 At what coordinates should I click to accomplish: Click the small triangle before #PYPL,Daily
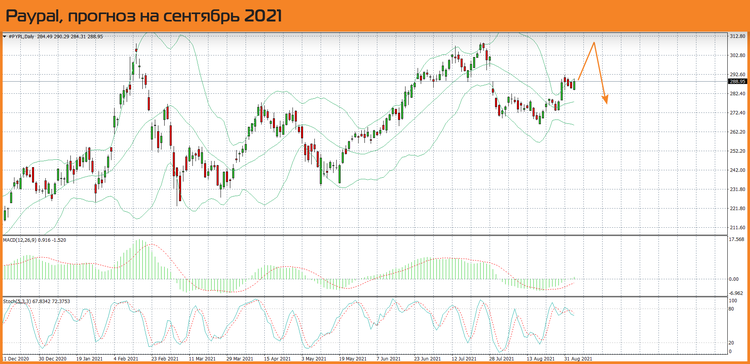point(5,36)
